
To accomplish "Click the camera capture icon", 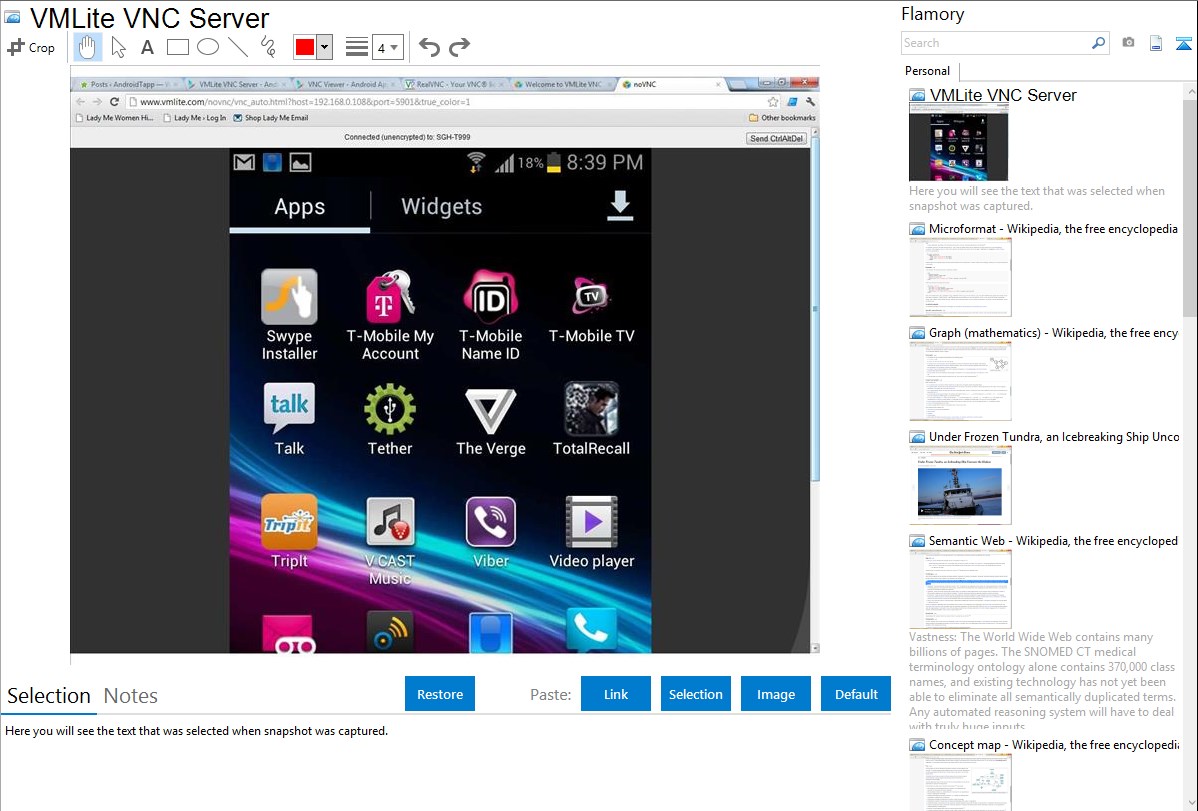I will click(x=1128, y=43).
